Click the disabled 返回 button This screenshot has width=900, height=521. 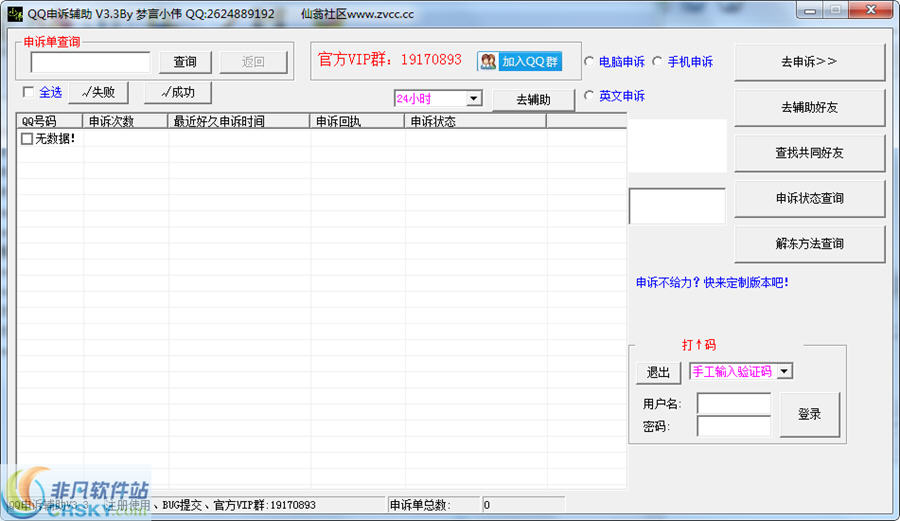253,62
